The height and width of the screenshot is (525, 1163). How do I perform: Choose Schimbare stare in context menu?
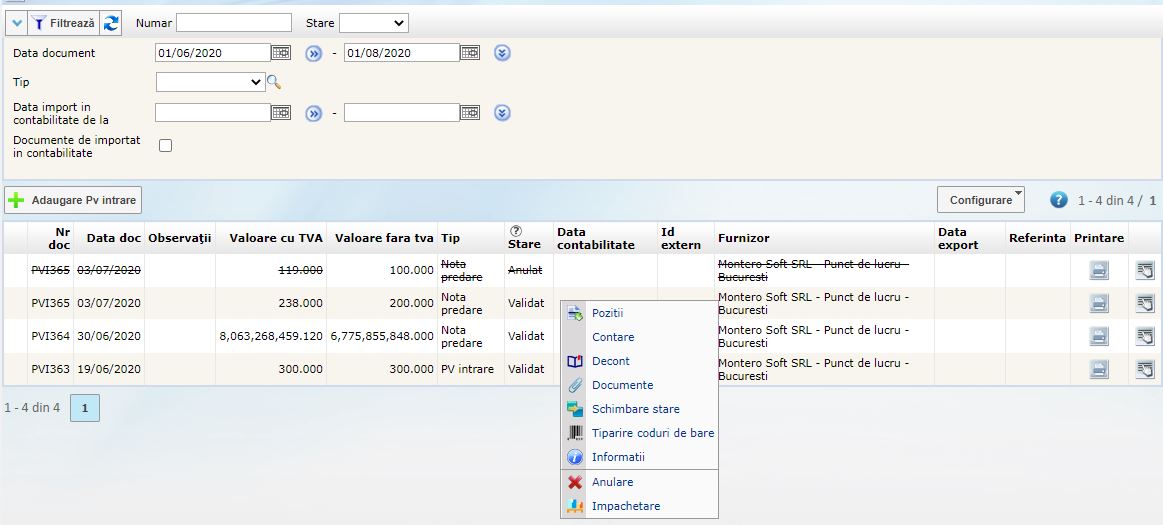635,409
